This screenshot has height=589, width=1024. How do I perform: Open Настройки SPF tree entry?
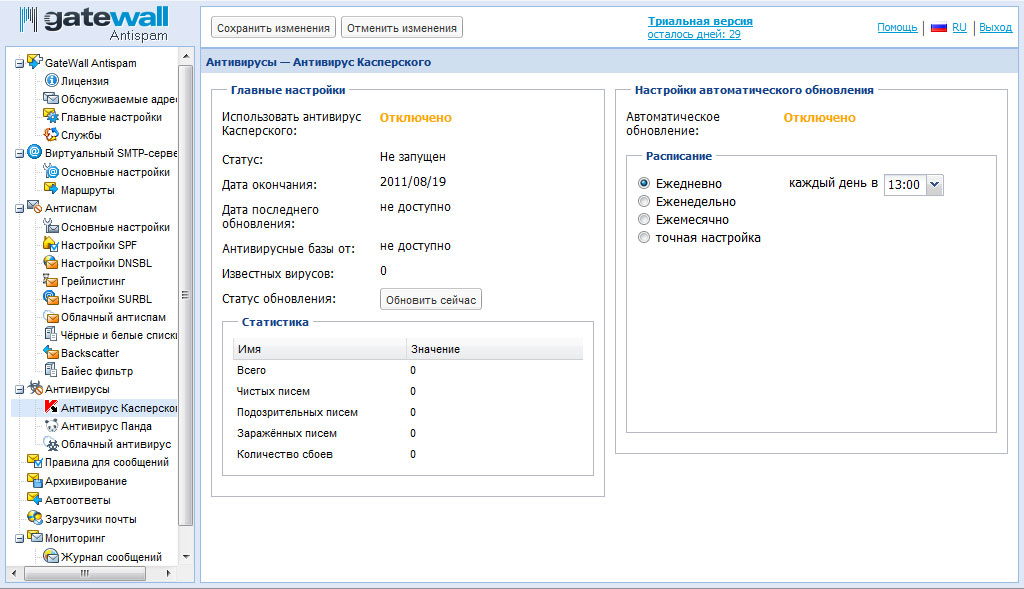(99, 245)
